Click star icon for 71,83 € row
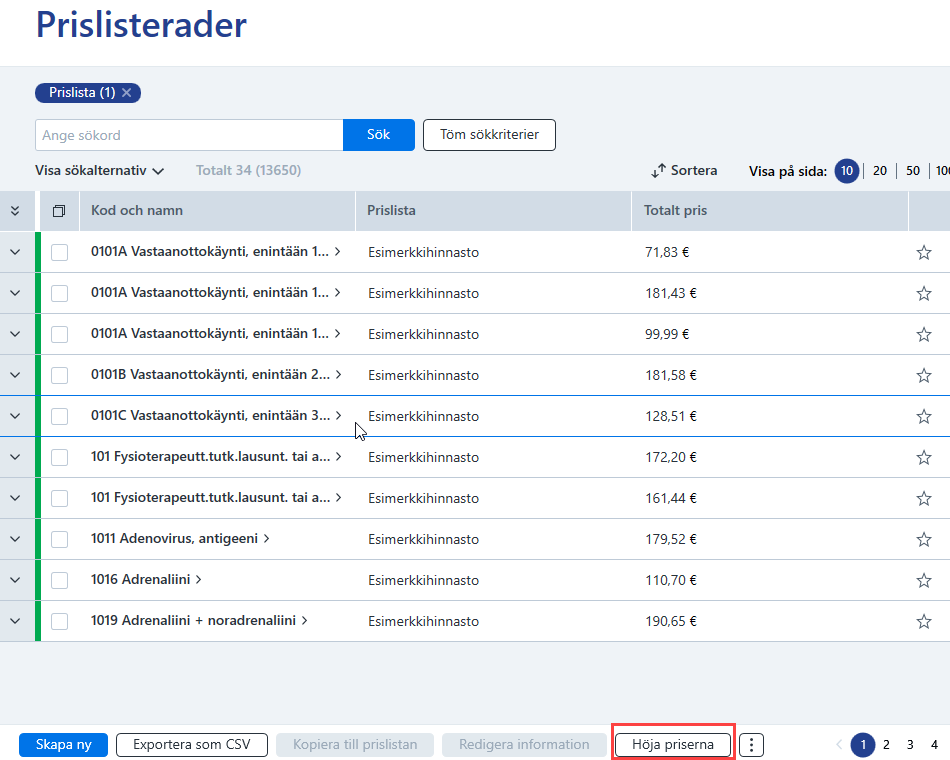 pyautogui.click(x=923, y=252)
